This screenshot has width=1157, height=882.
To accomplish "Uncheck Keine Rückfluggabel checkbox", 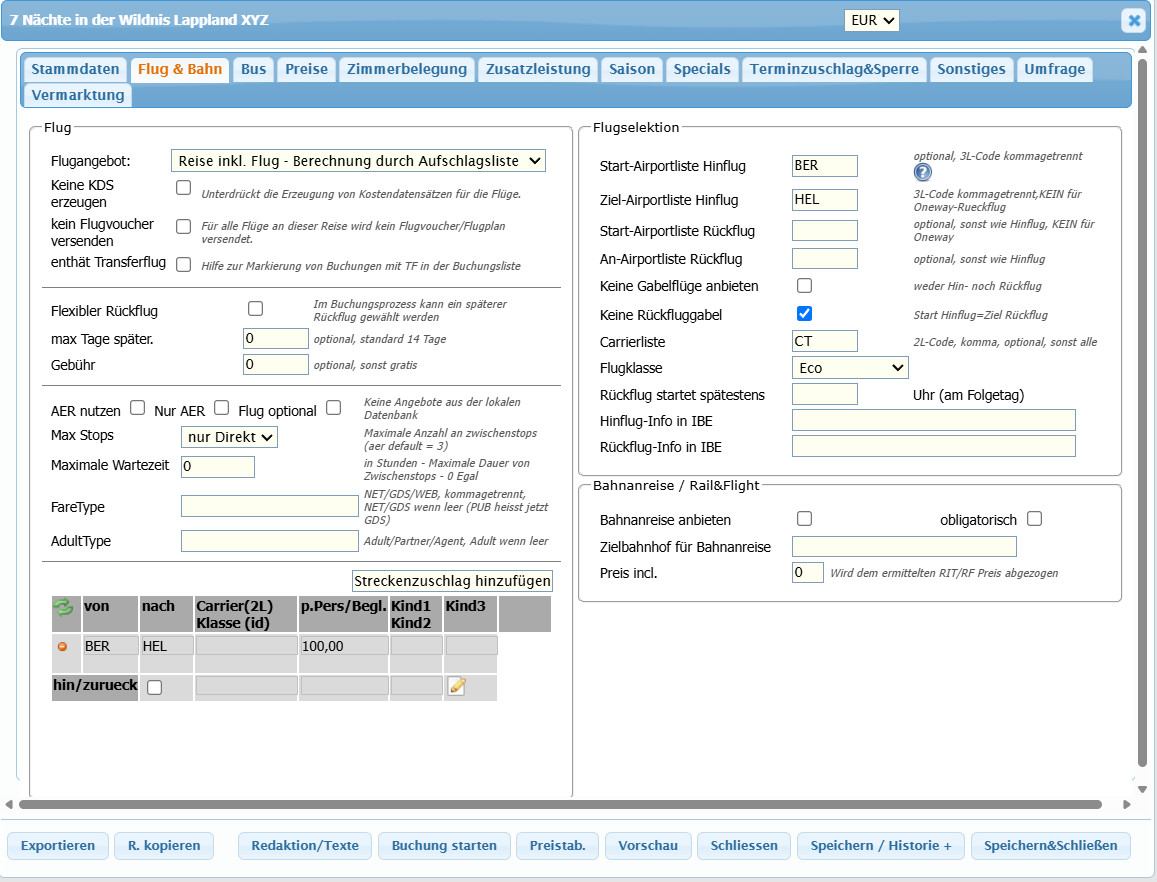I will point(804,314).
